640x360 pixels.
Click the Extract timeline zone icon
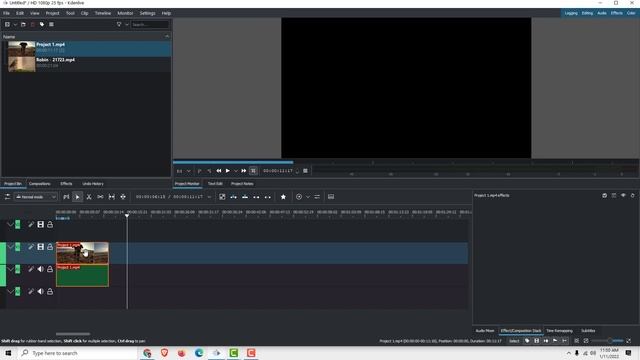pos(256,197)
